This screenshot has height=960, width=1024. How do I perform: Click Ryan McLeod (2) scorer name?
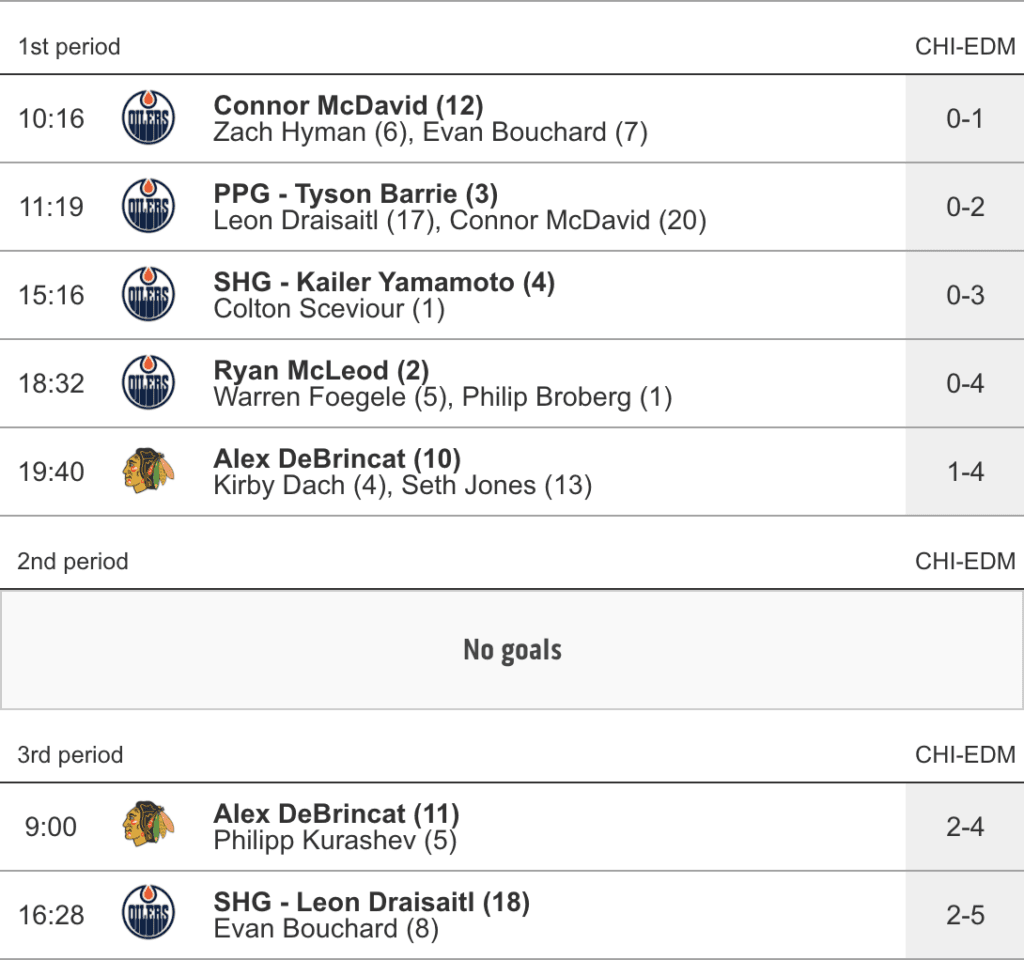(321, 370)
